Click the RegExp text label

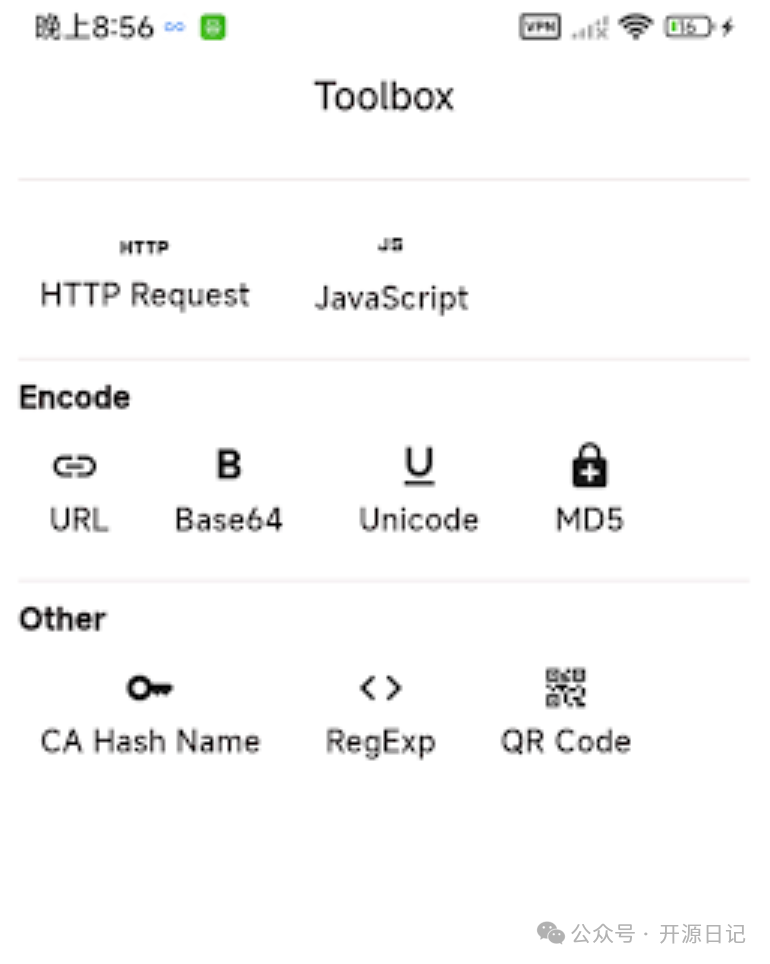point(381,743)
